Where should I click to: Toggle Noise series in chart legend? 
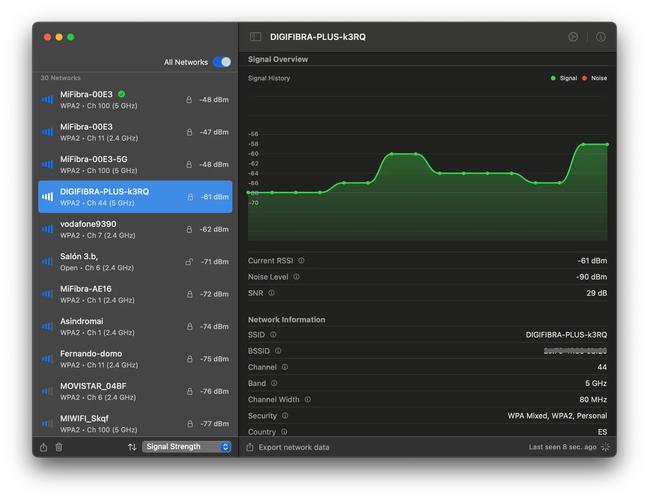[x=598, y=78]
